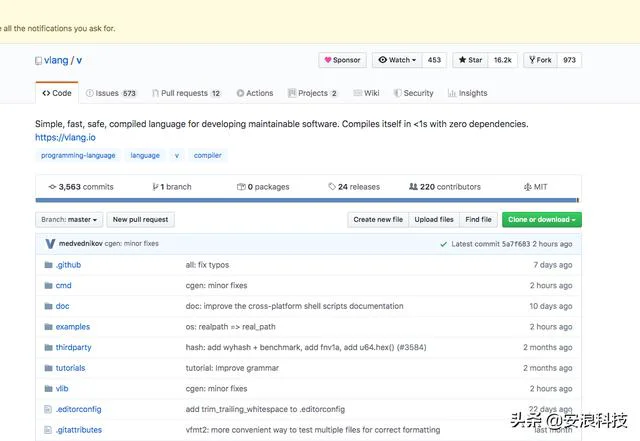Screen dimensions: 640x441
Task: Click the license scale icon next to MIT
Action: point(527,187)
